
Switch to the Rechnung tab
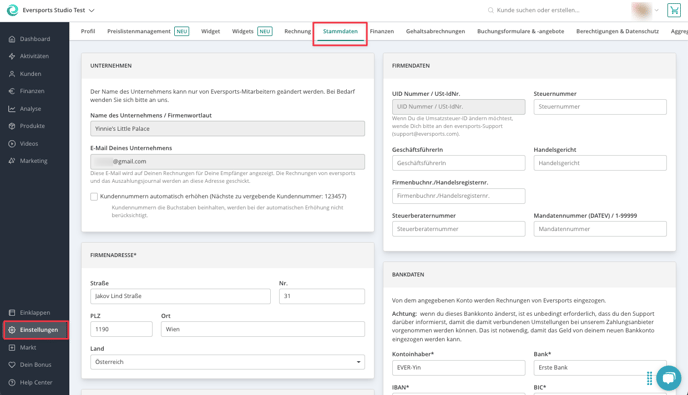297,31
